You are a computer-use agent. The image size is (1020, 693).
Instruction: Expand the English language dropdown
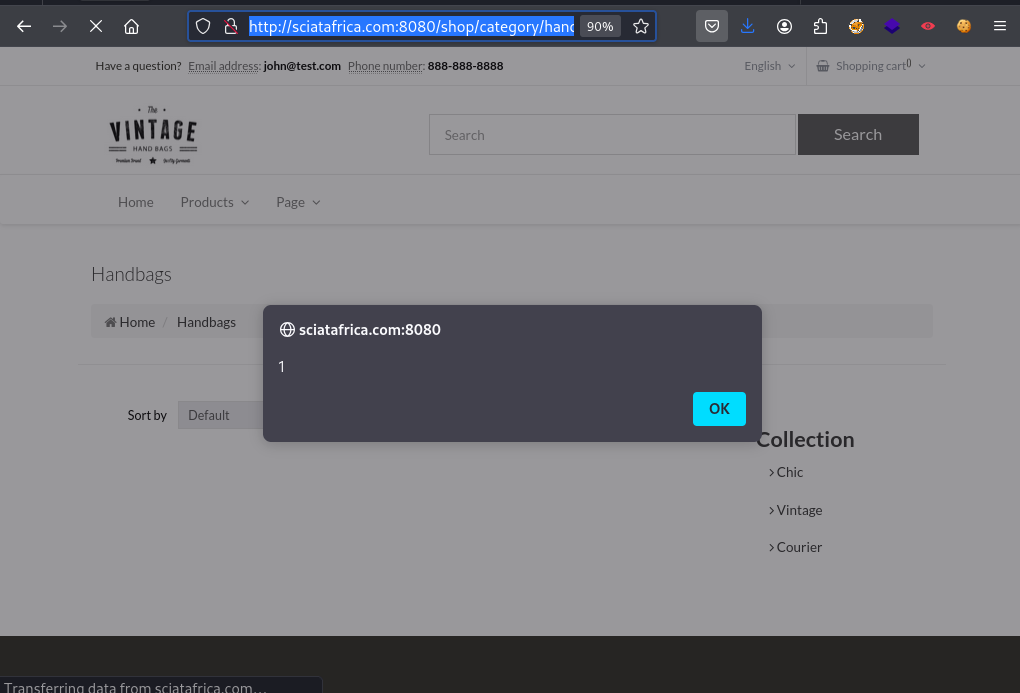tap(769, 66)
